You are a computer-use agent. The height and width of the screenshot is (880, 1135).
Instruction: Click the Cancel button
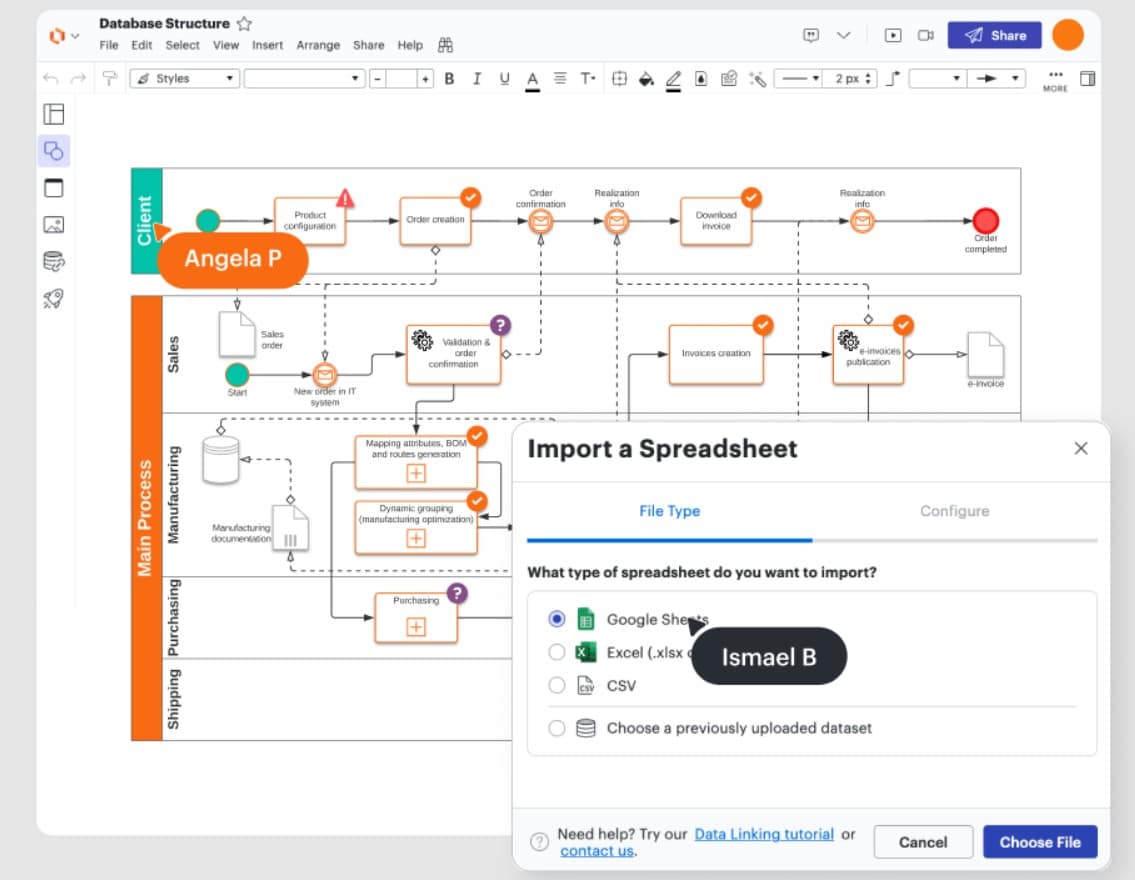pyautogui.click(x=923, y=842)
